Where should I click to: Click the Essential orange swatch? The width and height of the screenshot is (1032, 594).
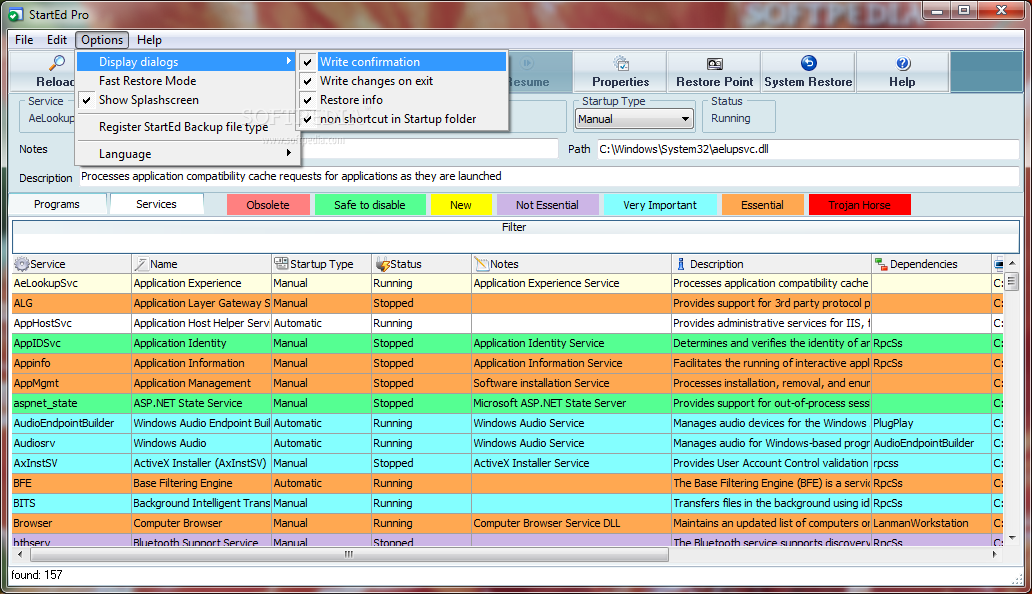tap(762, 205)
